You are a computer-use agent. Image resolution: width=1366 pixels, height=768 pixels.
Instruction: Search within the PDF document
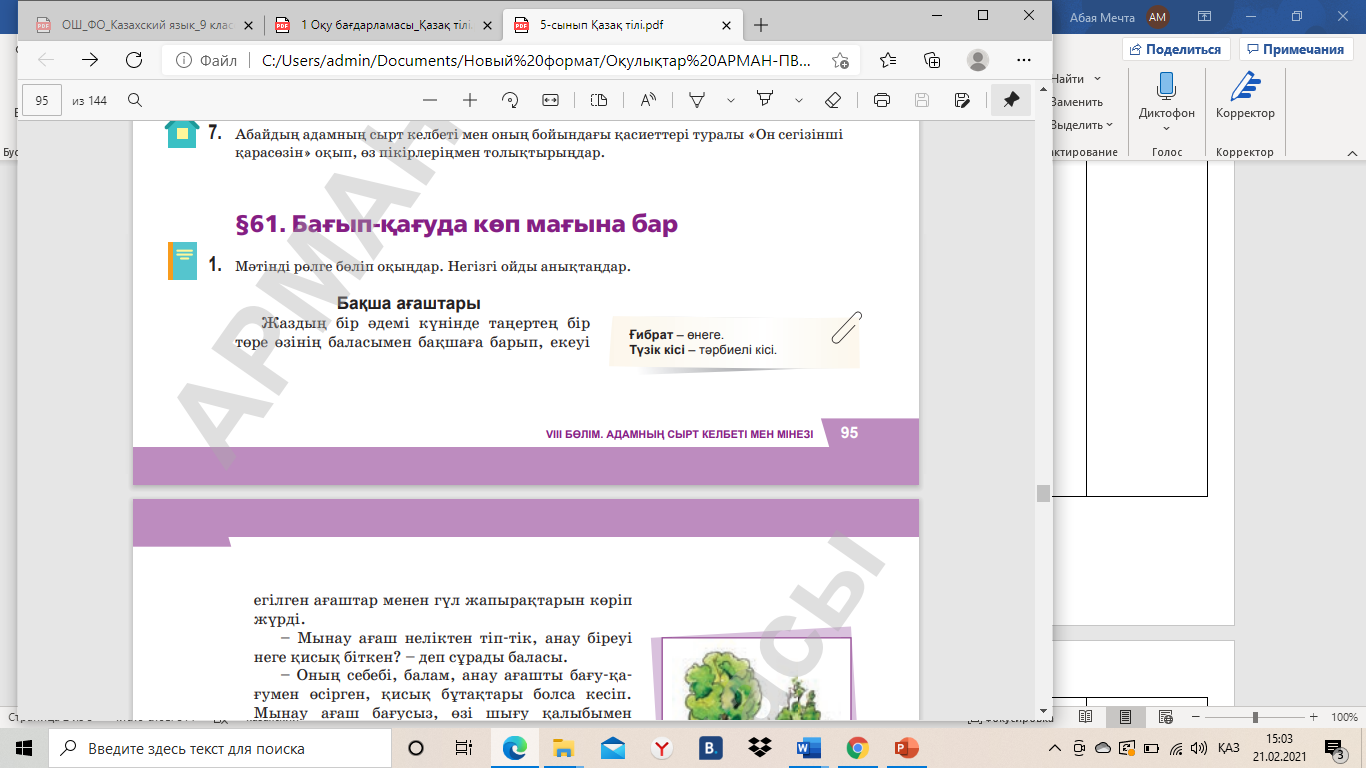point(134,100)
